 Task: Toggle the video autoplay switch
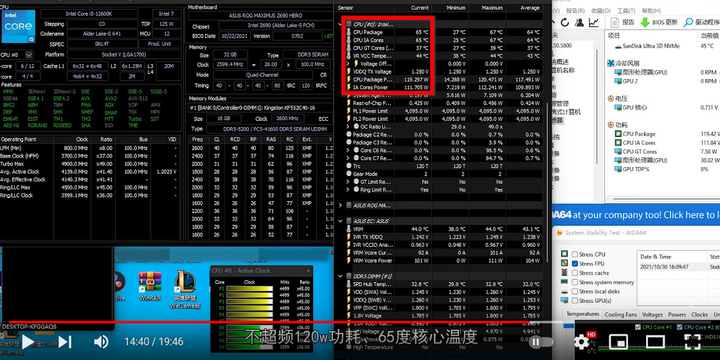542,342
